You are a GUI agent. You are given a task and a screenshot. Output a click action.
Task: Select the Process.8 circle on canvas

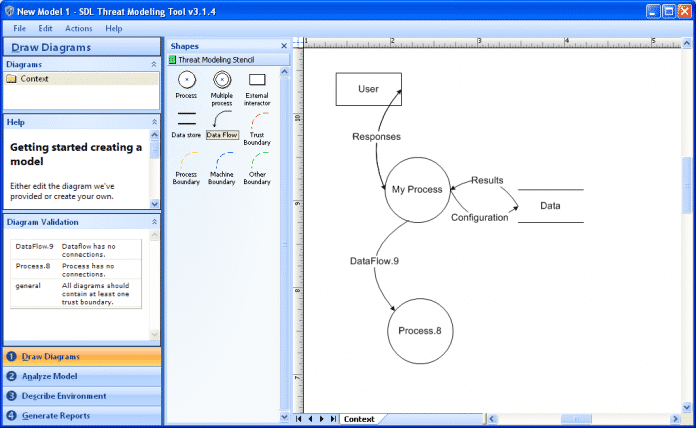[x=420, y=331]
